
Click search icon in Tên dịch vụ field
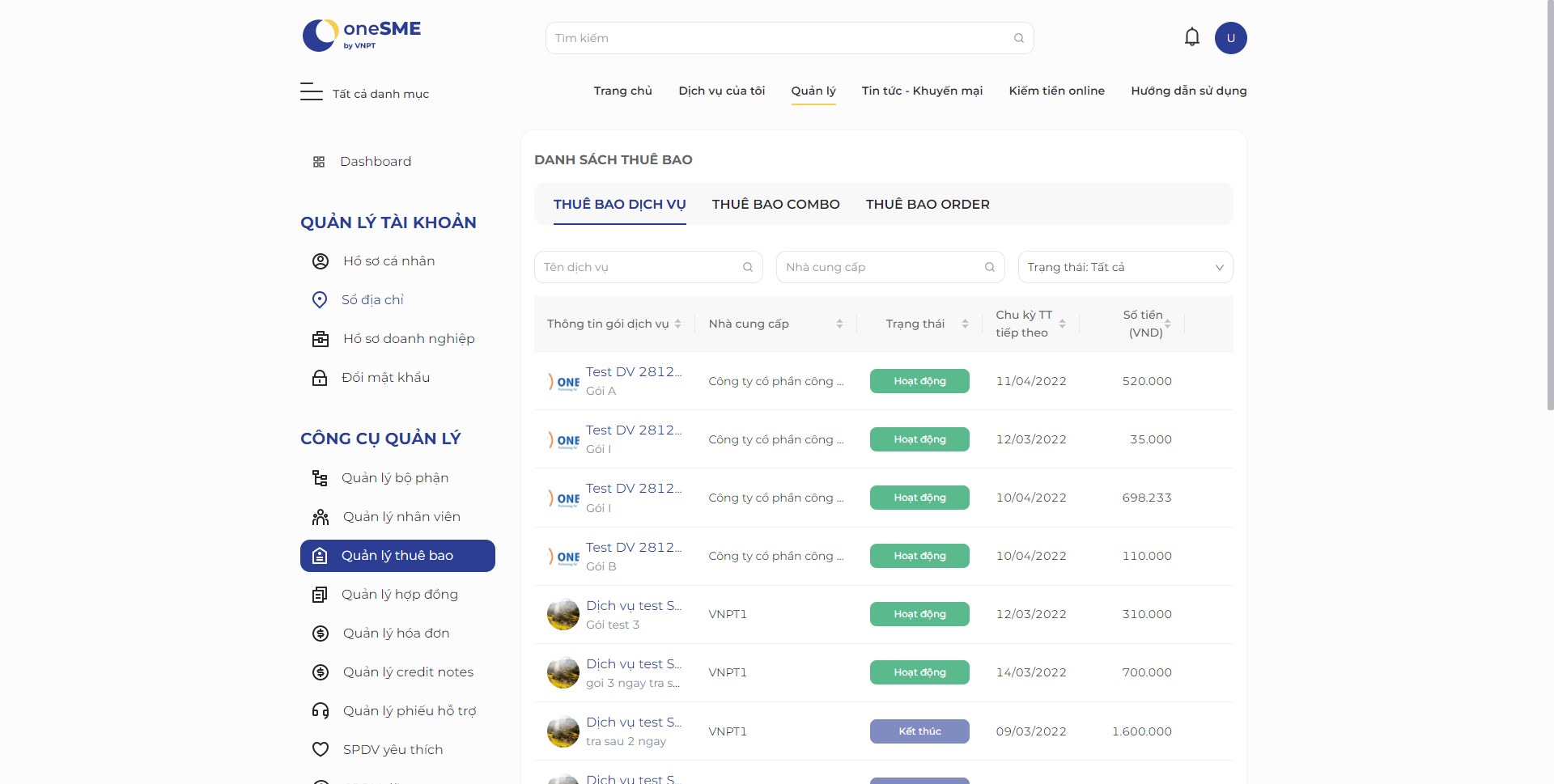tap(748, 267)
